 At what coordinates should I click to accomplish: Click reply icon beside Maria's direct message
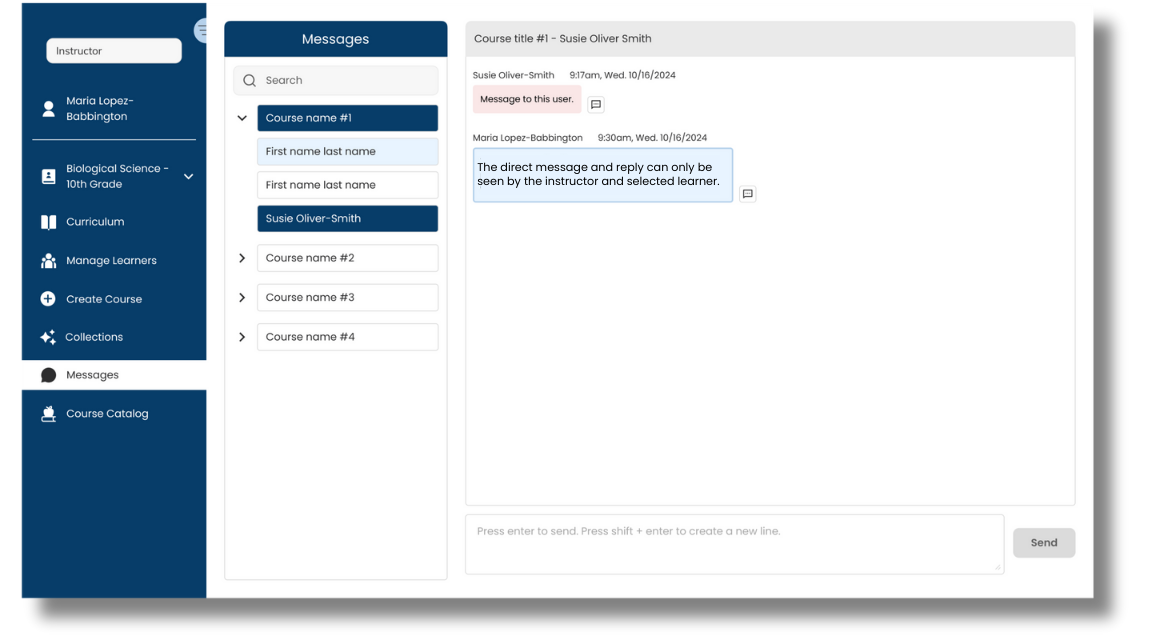(x=747, y=194)
